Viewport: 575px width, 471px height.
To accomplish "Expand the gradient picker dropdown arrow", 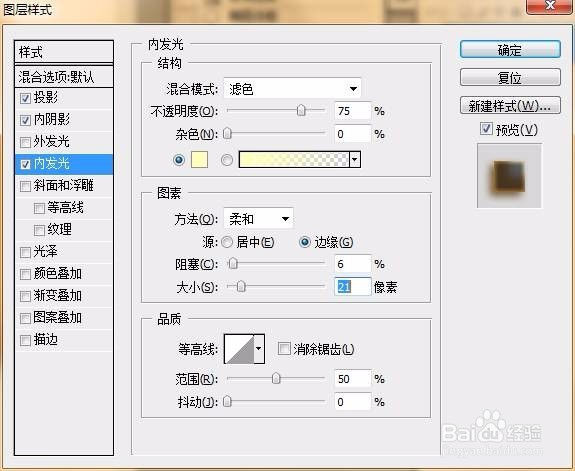I will [355, 160].
